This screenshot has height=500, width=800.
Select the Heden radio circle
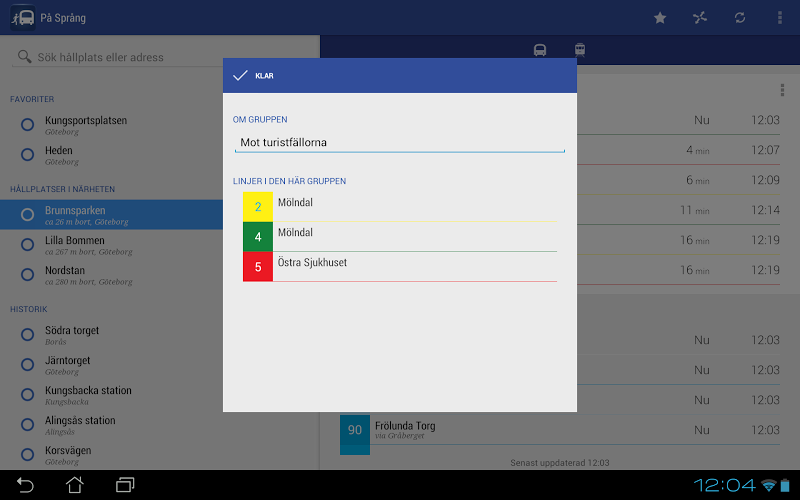(28, 155)
